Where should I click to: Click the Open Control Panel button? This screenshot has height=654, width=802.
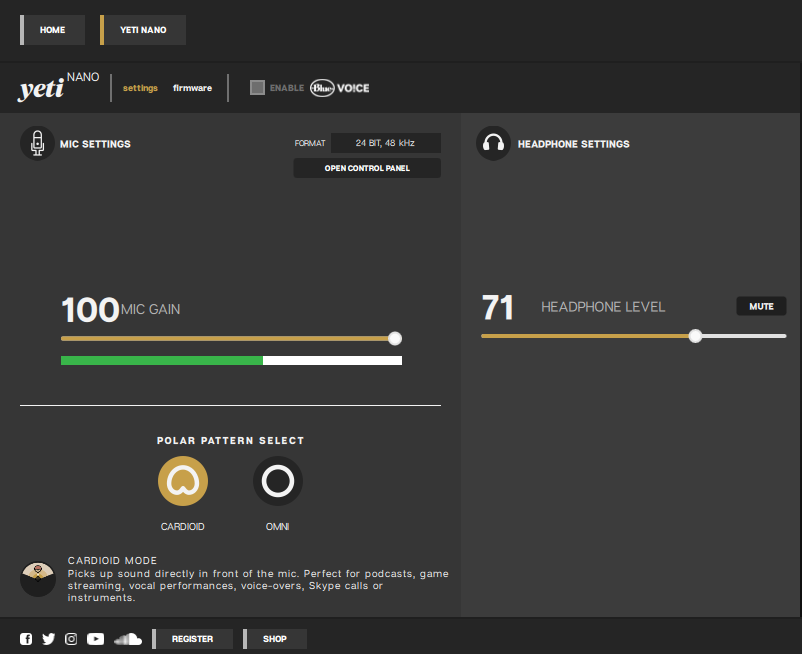point(367,168)
